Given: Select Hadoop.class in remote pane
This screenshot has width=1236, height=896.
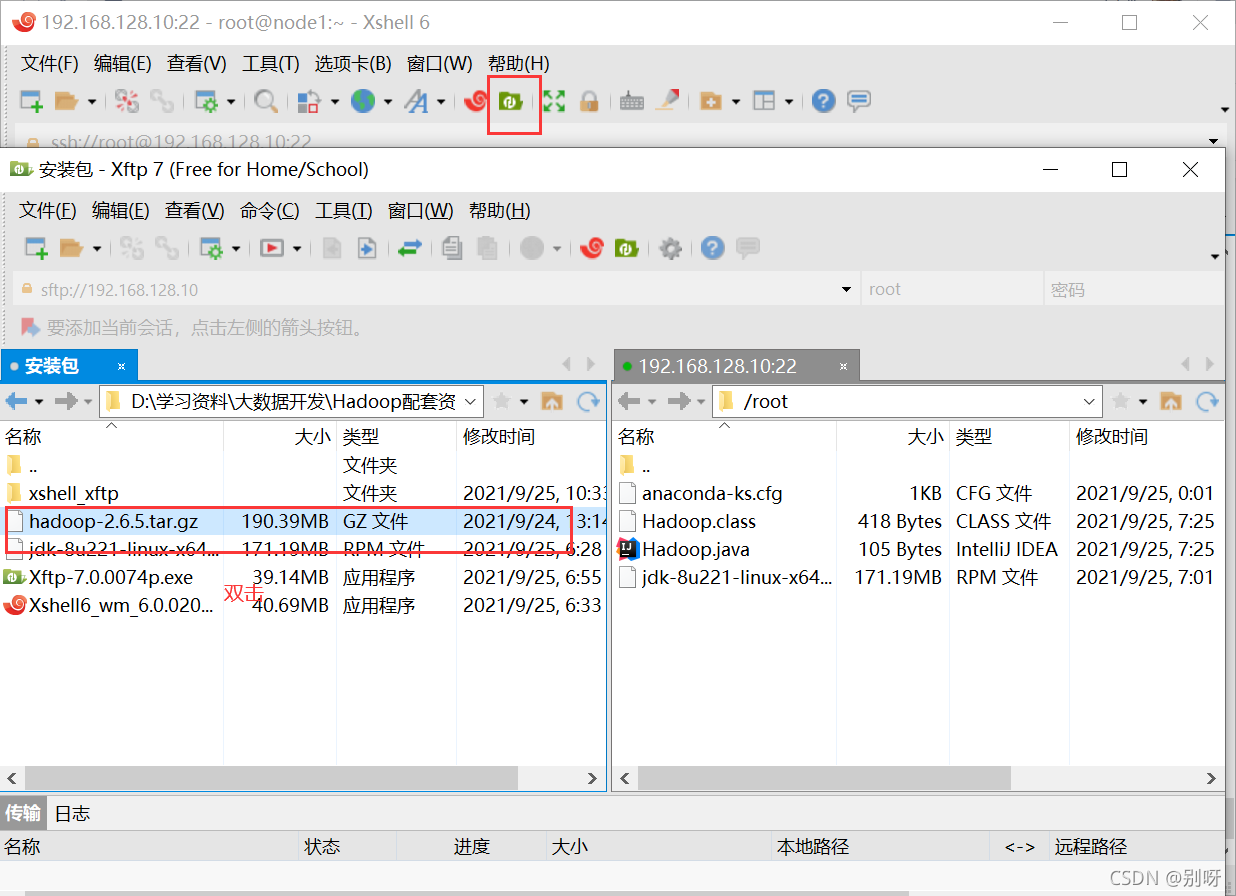Looking at the screenshot, I should tap(699, 521).
